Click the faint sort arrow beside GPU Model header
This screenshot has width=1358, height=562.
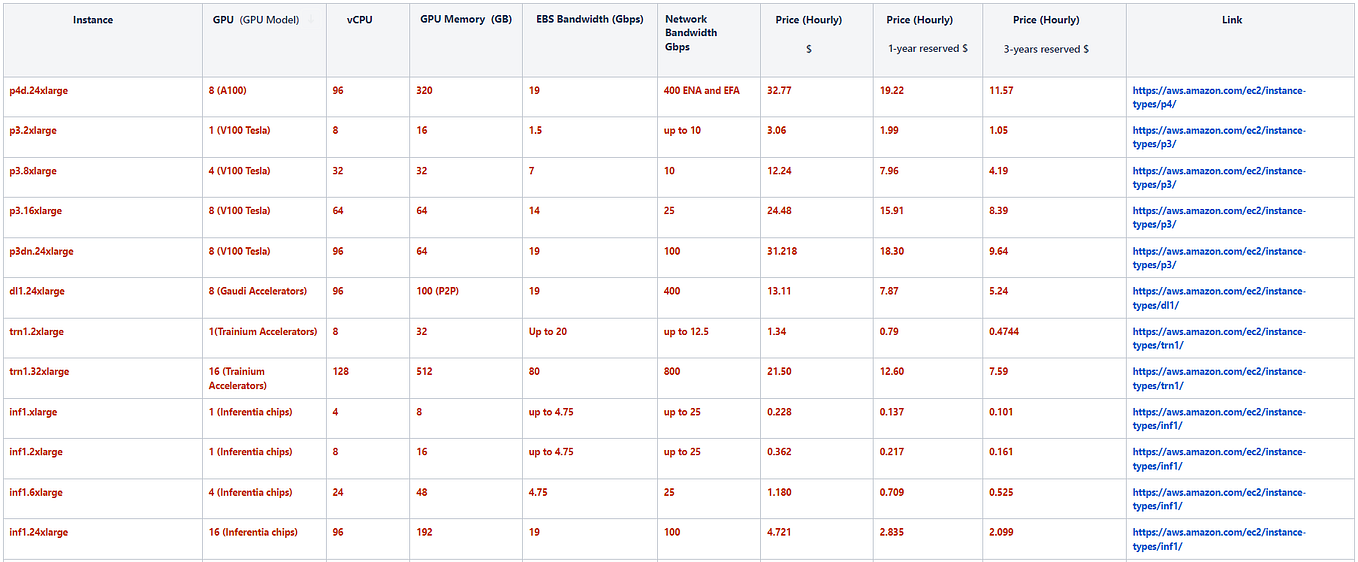click(312, 19)
